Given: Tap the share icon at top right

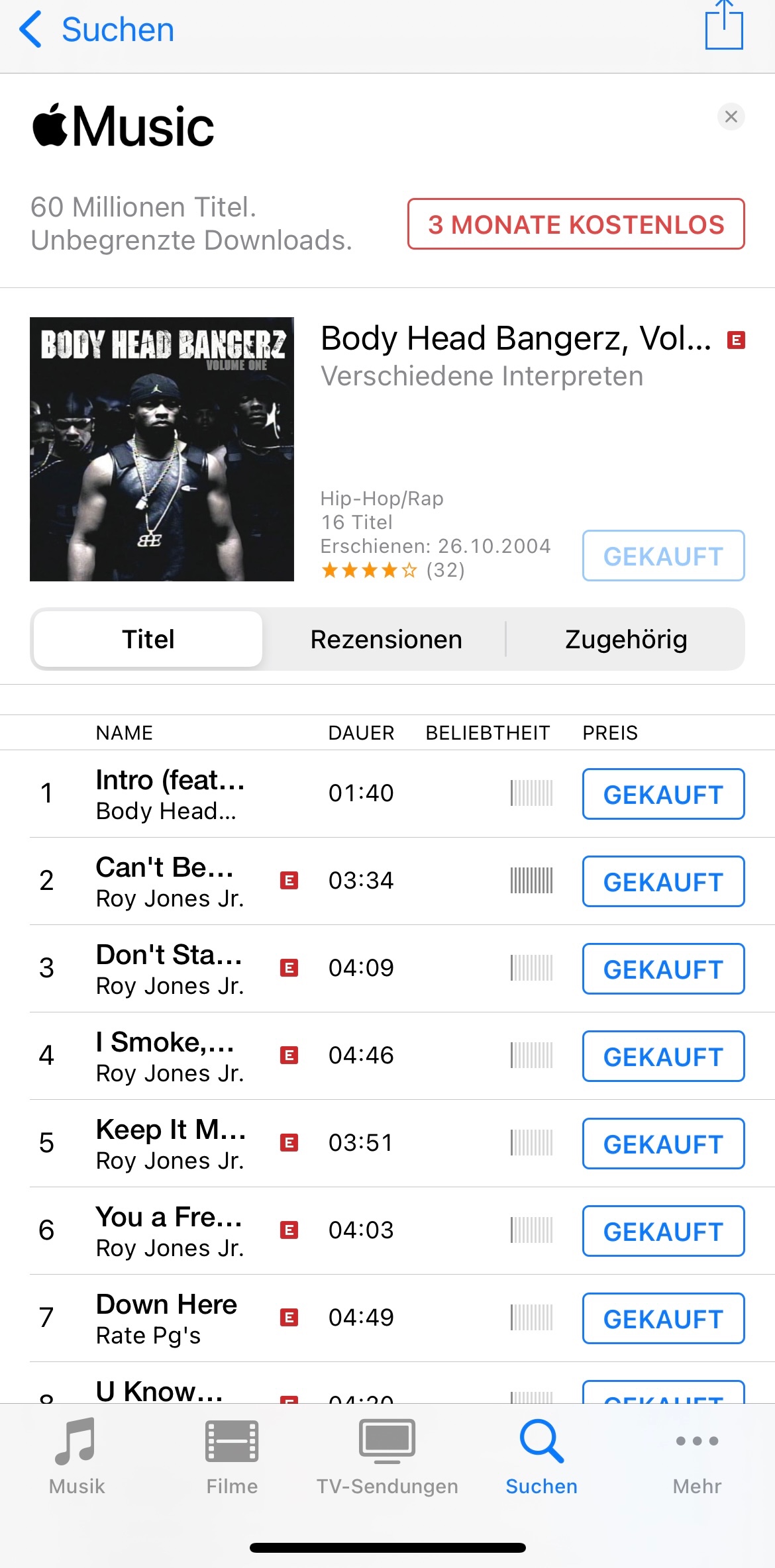Looking at the screenshot, I should click(x=724, y=25).
